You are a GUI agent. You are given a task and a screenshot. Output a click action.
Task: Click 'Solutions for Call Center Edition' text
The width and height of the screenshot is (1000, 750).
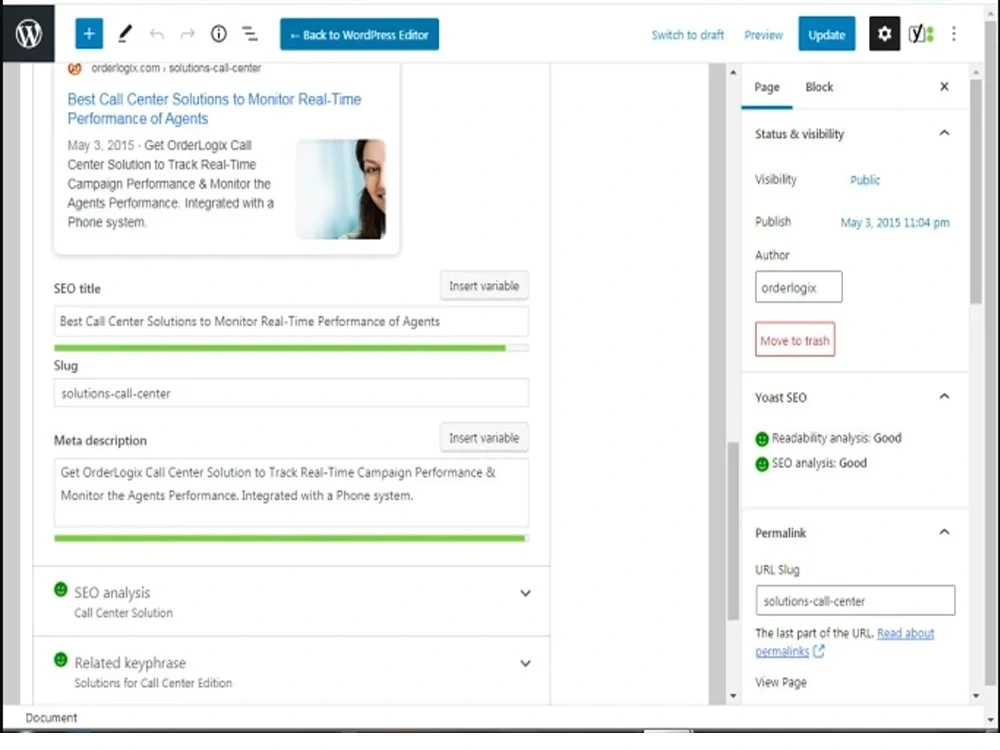point(153,683)
